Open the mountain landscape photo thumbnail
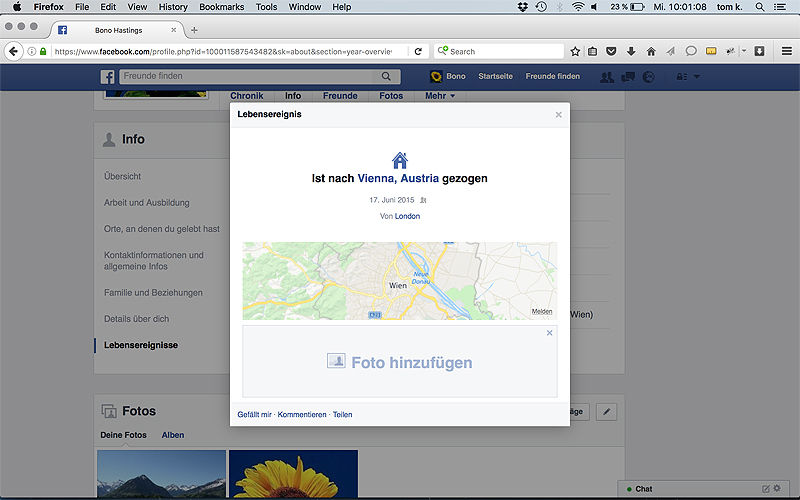The image size is (800, 500). pyautogui.click(x=161, y=473)
